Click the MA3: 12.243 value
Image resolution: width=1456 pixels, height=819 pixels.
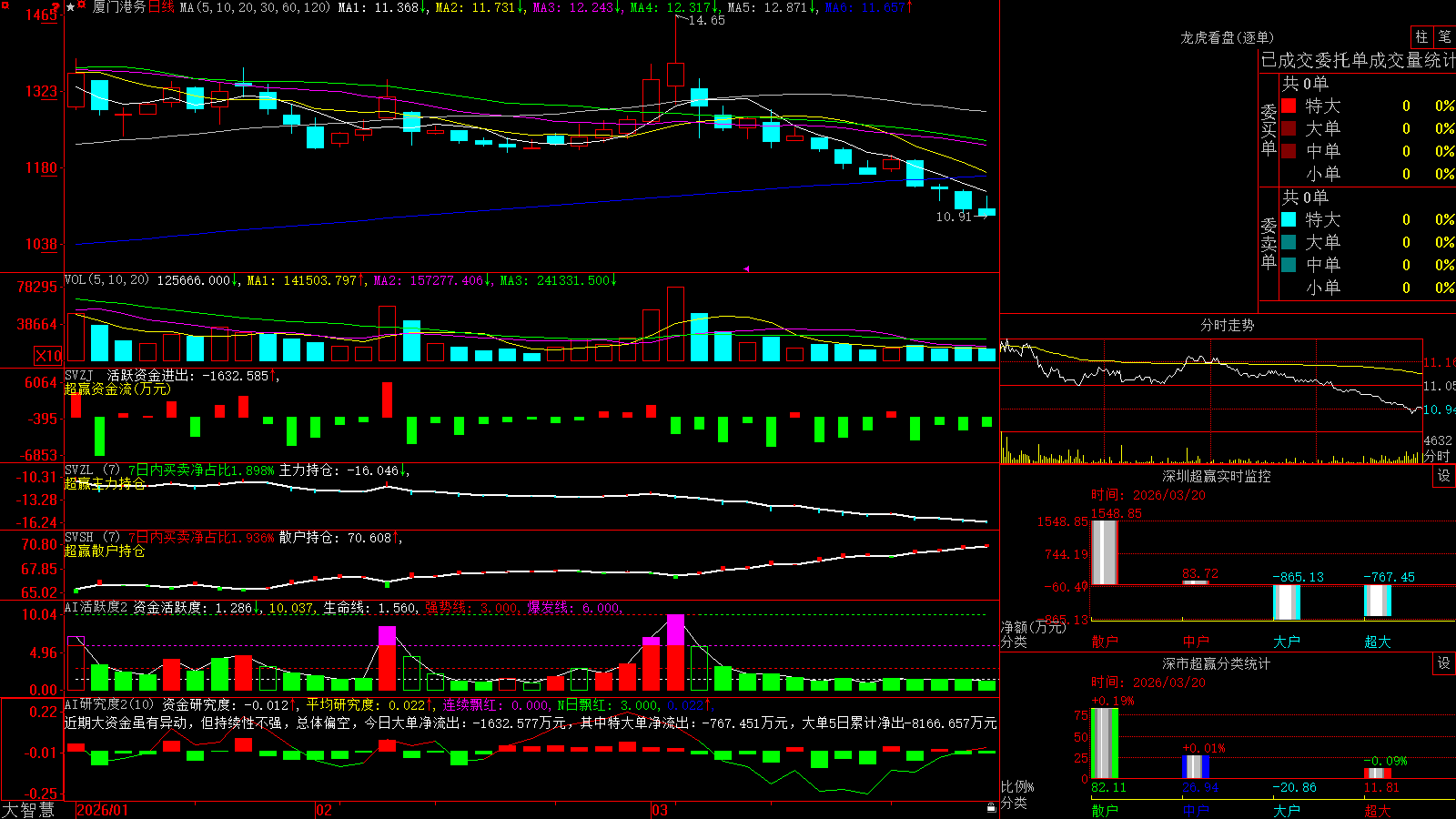coord(573,7)
